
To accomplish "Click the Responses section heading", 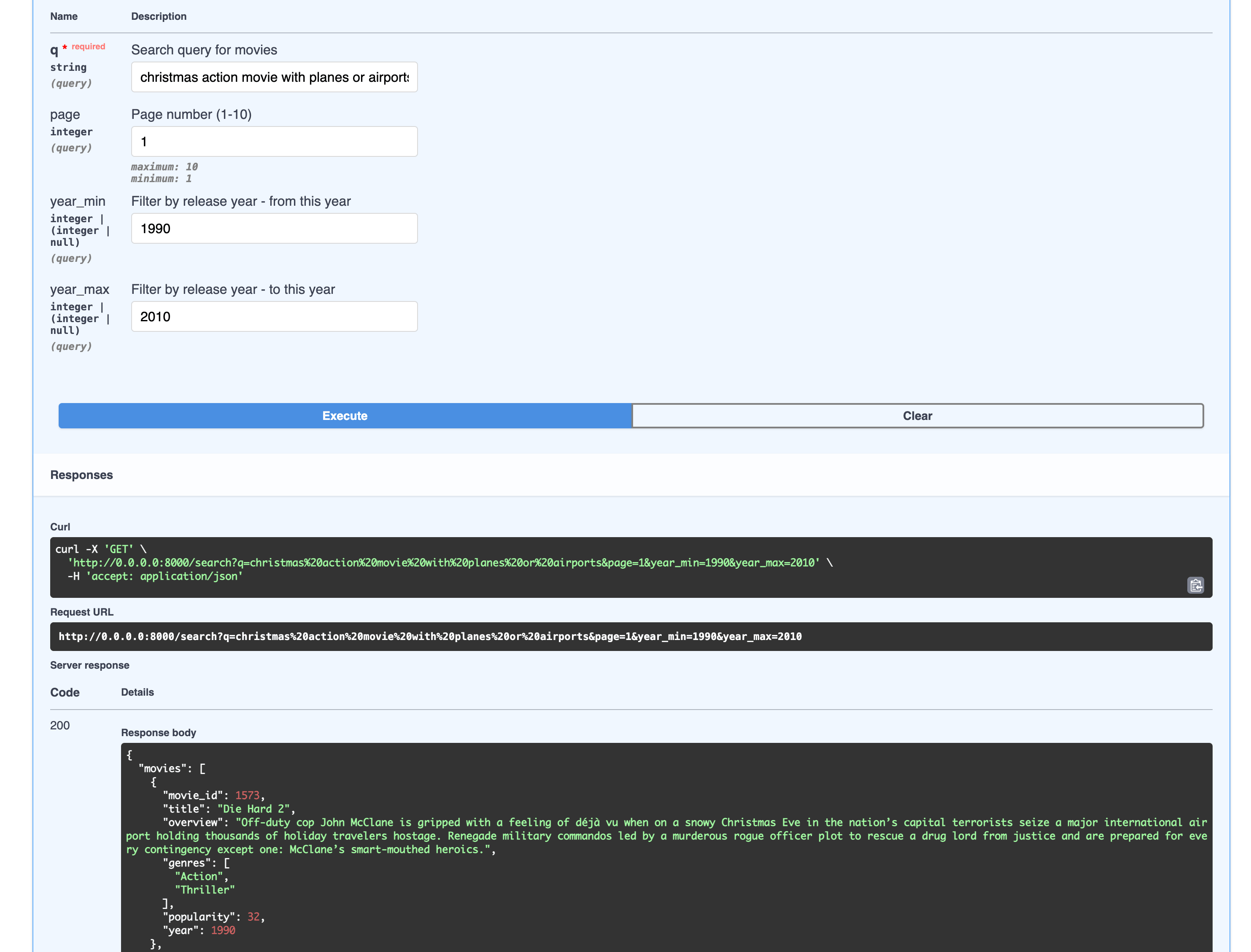I will [x=82, y=475].
